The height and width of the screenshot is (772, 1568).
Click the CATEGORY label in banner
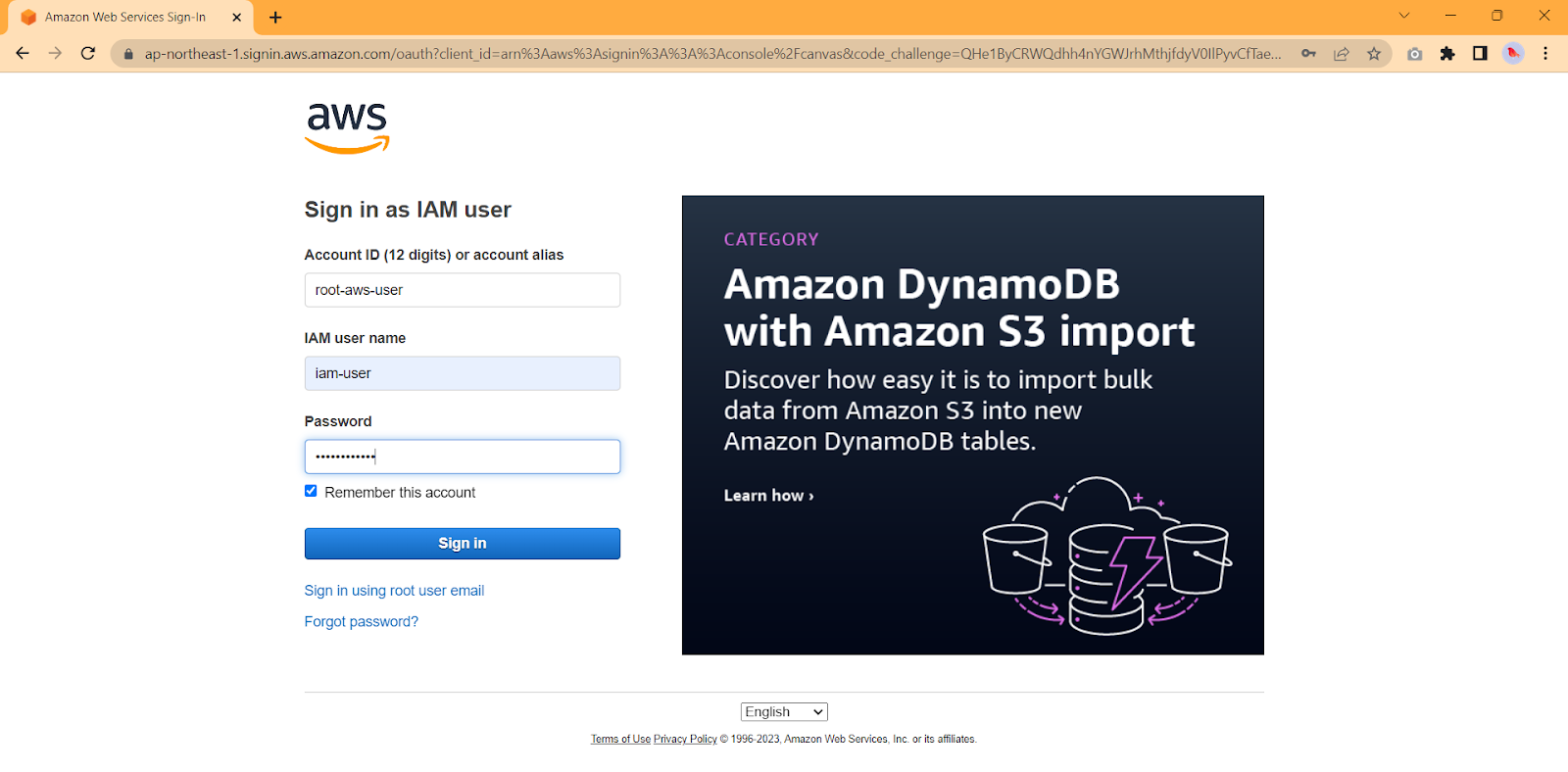pos(771,239)
